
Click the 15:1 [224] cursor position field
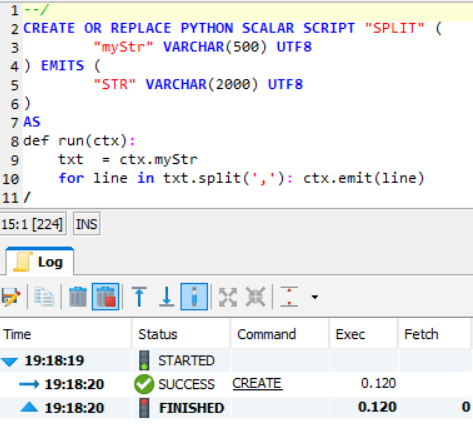33,224
